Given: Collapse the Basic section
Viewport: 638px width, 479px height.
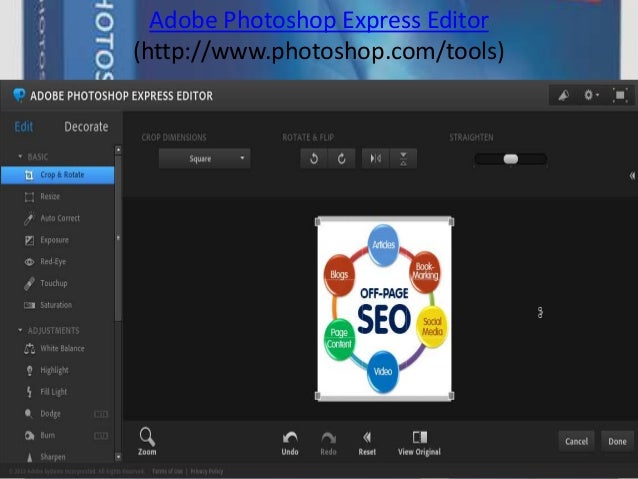Looking at the screenshot, I should pos(20,157).
